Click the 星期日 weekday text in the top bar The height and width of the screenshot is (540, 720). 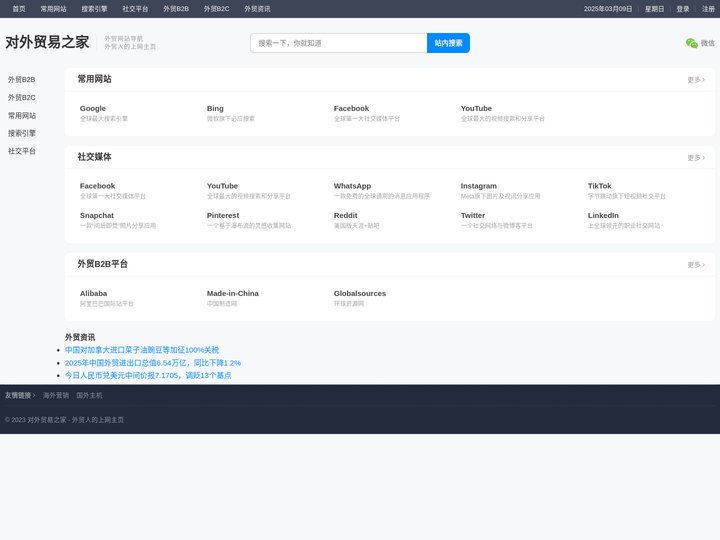[x=654, y=9]
